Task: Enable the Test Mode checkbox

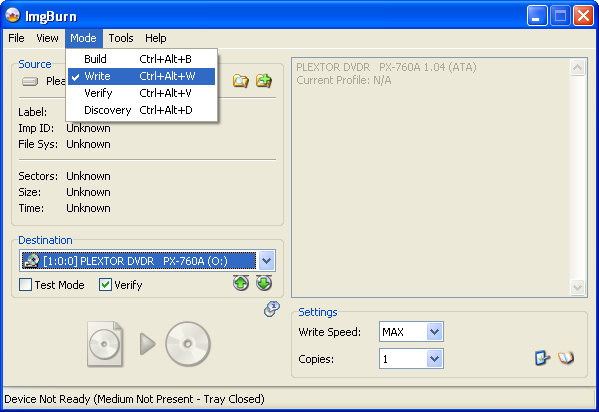Action: [x=25, y=285]
